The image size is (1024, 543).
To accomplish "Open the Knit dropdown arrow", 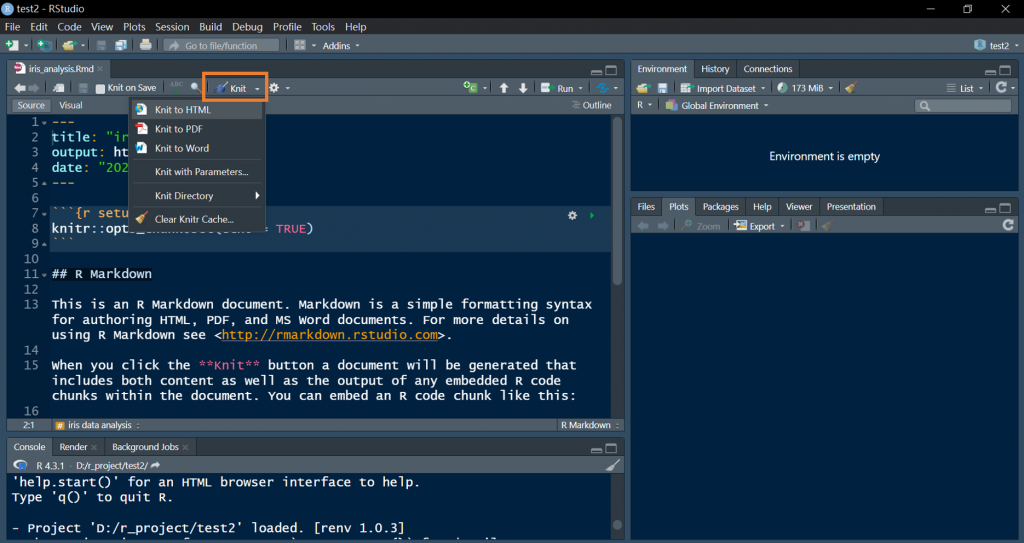I will pos(257,88).
